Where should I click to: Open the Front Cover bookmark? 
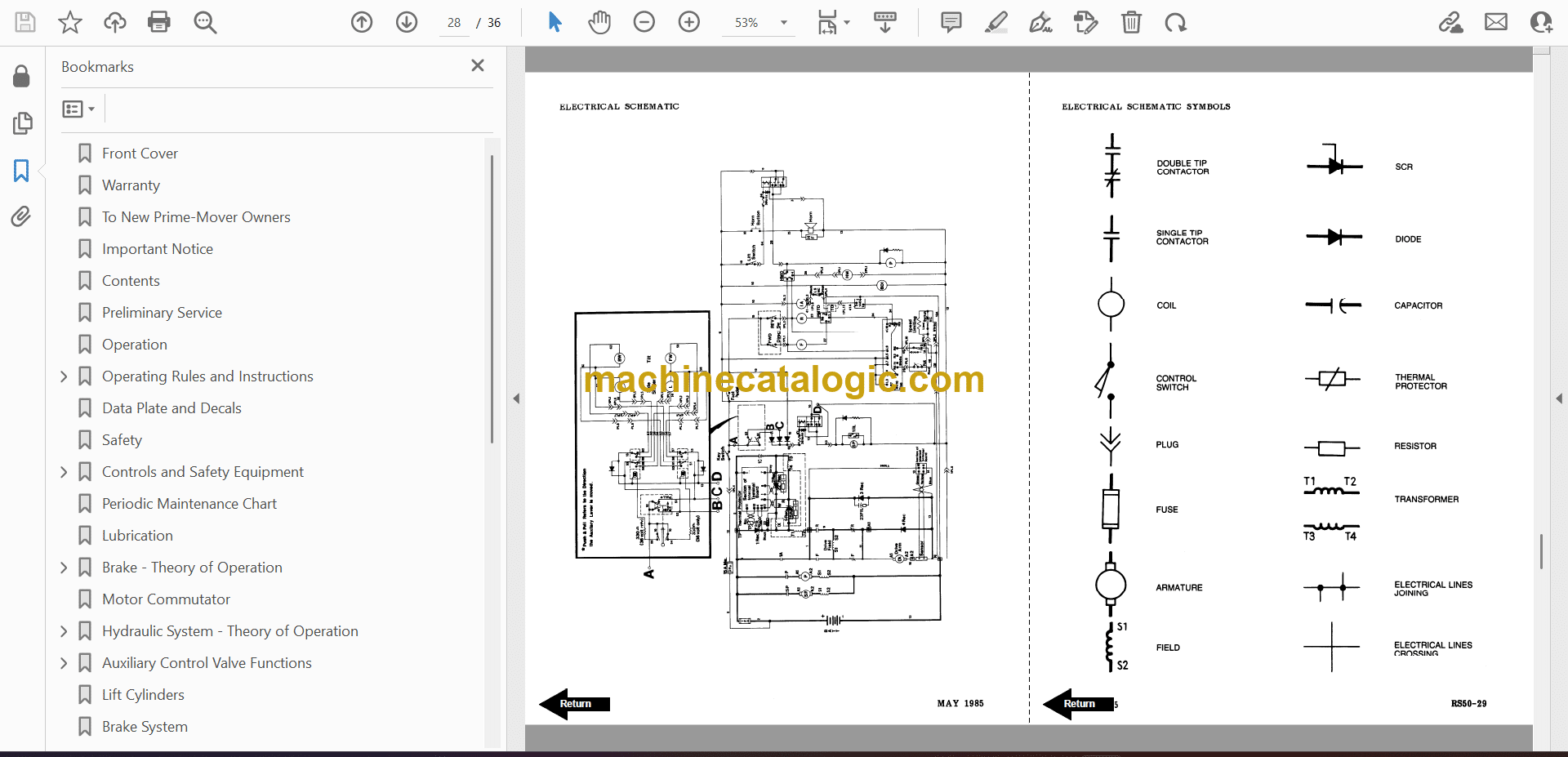coord(140,154)
